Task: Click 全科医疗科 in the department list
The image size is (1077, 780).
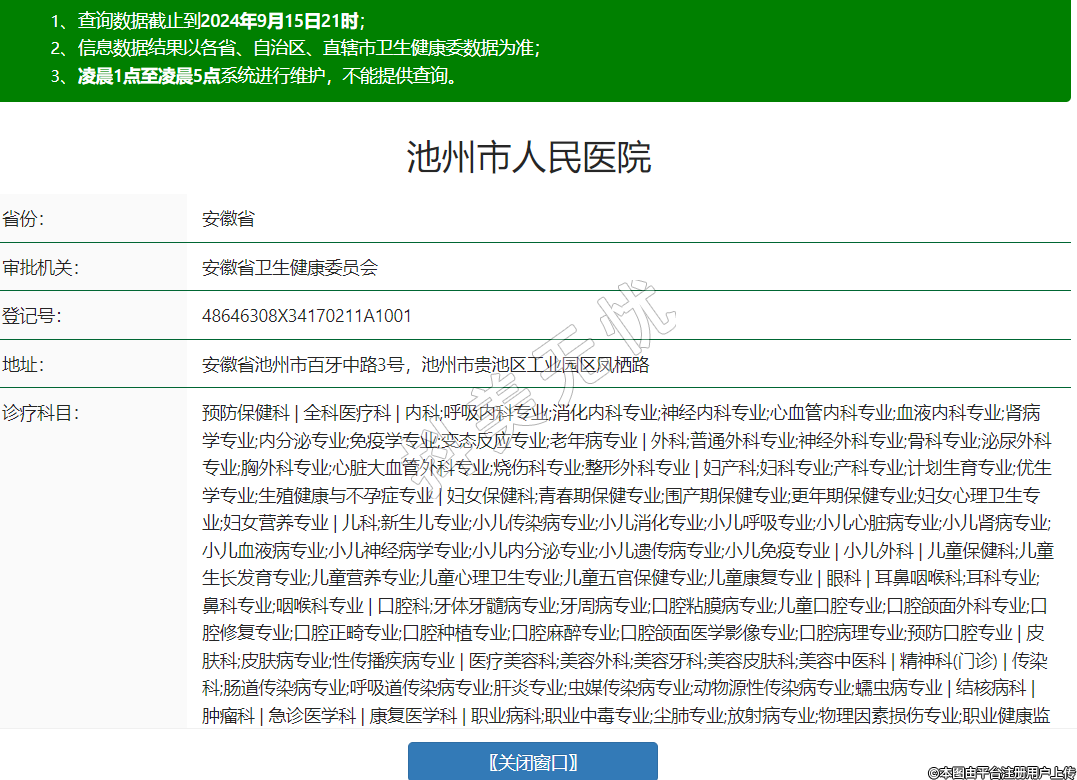Action: (x=346, y=412)
